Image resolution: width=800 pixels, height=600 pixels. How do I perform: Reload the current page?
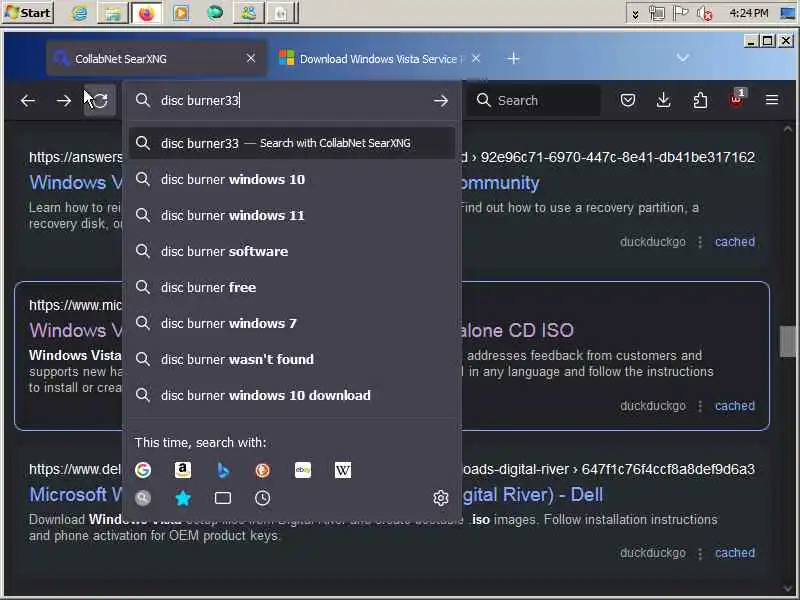pyautogui.click(x=101, y=101)
